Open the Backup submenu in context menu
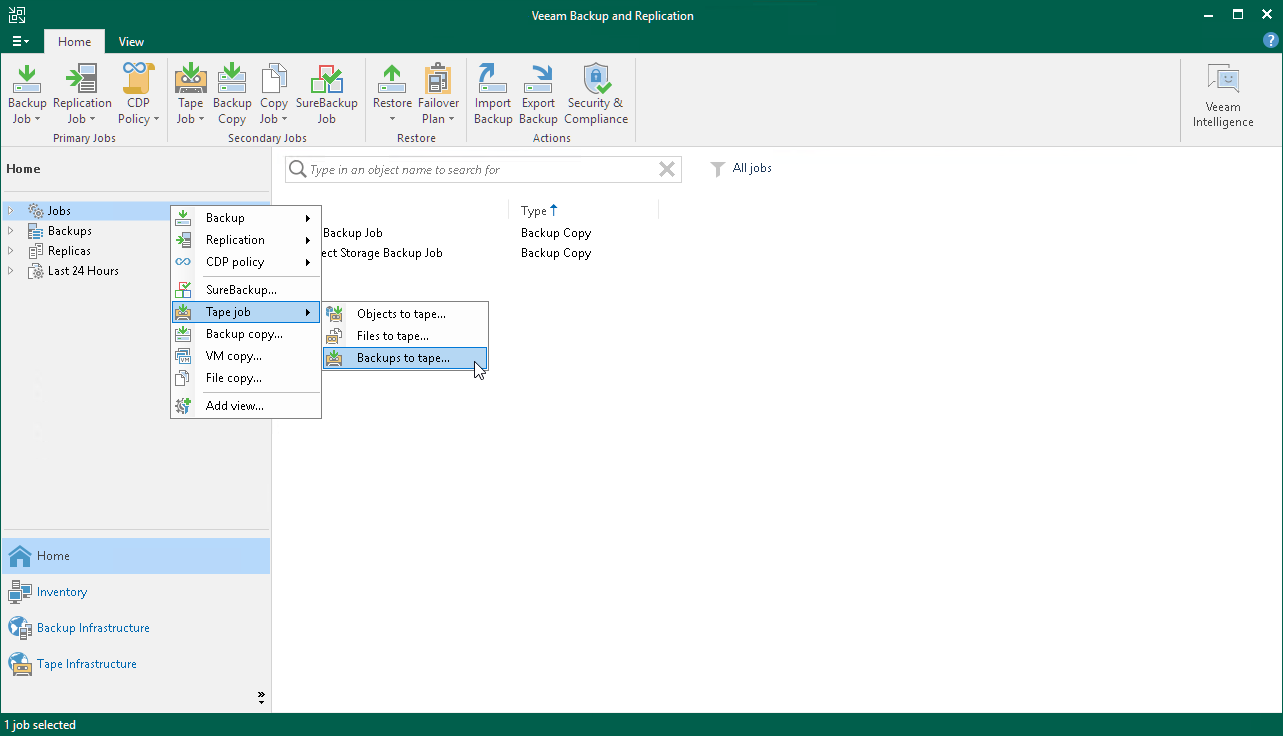Screen dimensions: 1283x736 pyautogui.click(x=246, y=218)
